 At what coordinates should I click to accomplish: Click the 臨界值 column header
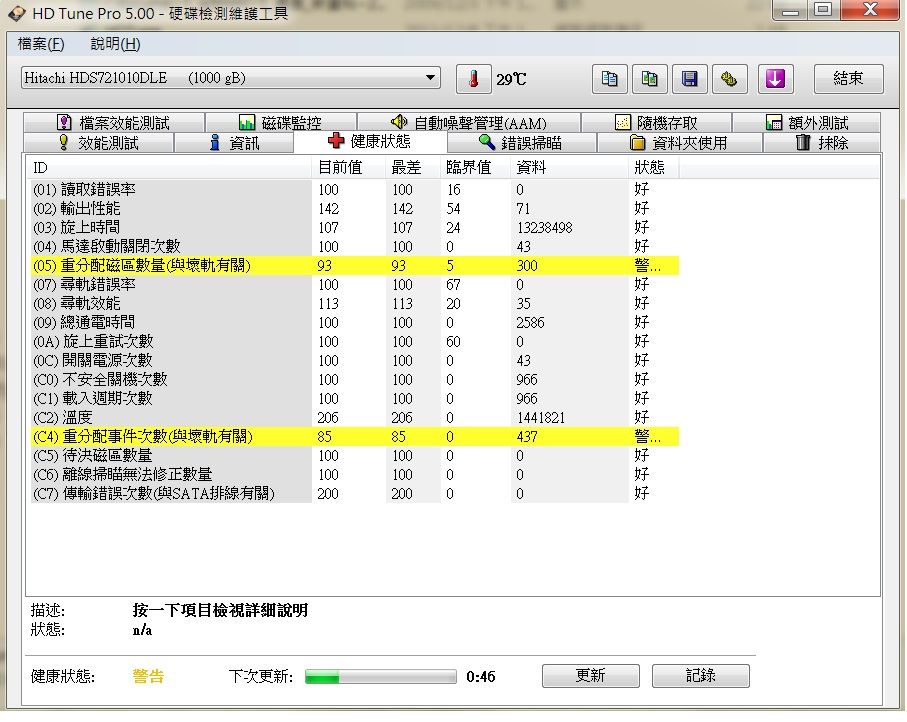click(x=475, y=168)
